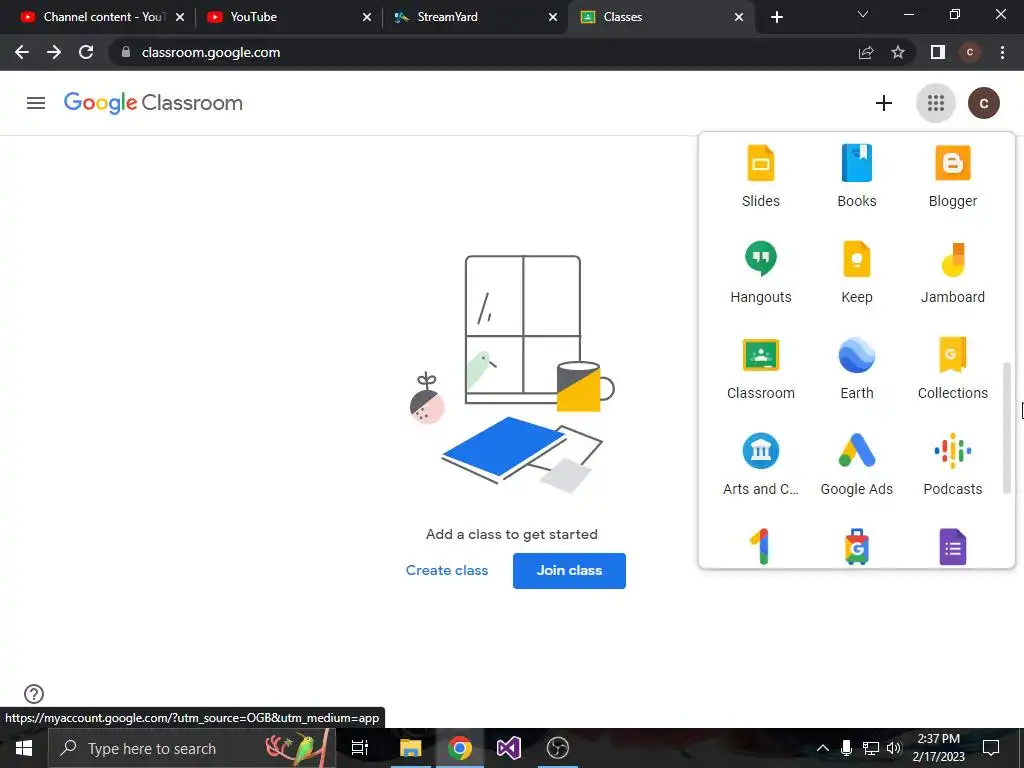The width and height of the screenshot is (1024, 768).
Task: Show hidden system tray icons
Action: (823, 748)
